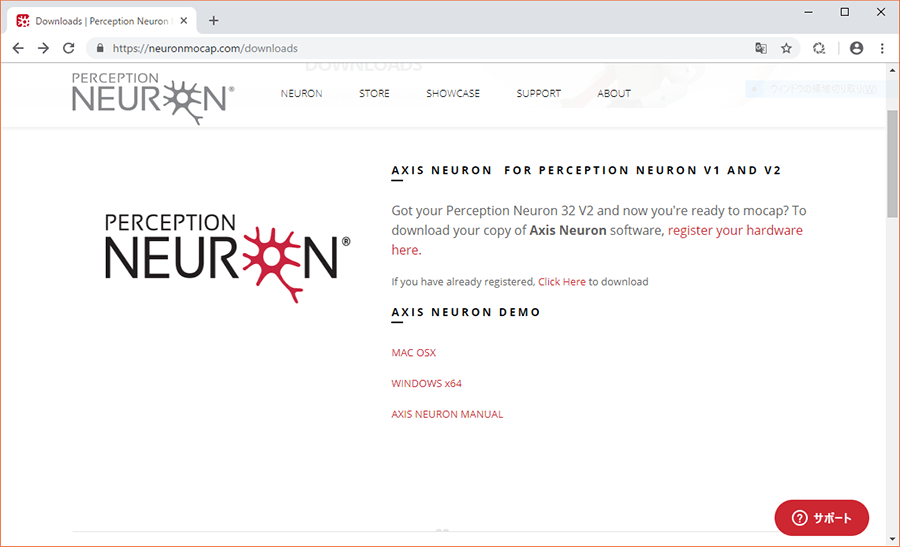Viewport: 900px width, 547px height.
Task: Reload the Downloads page
Action: click(69, 48)
